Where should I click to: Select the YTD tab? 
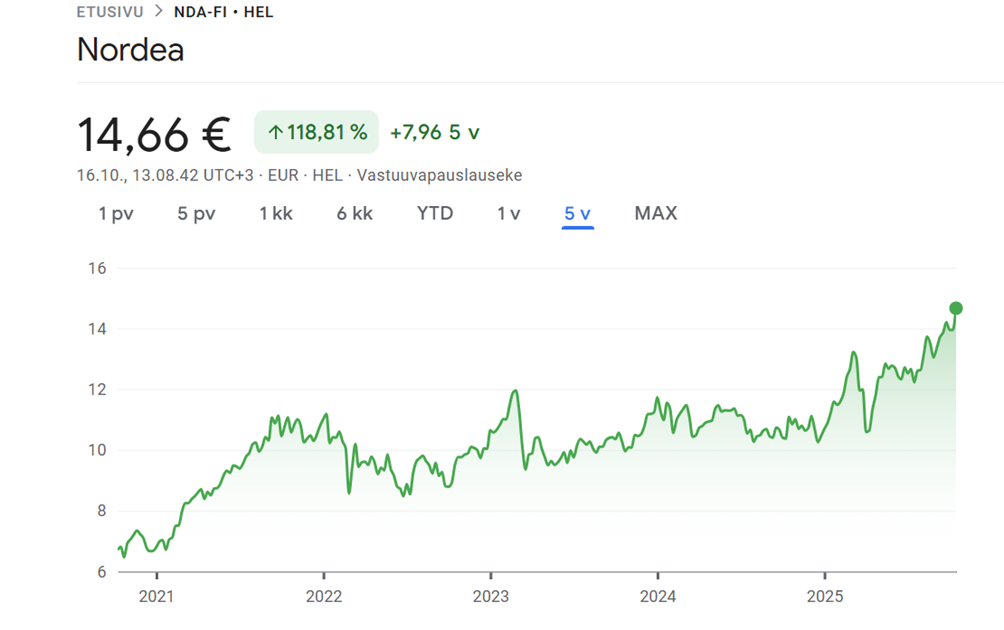(x=435, y=213)
